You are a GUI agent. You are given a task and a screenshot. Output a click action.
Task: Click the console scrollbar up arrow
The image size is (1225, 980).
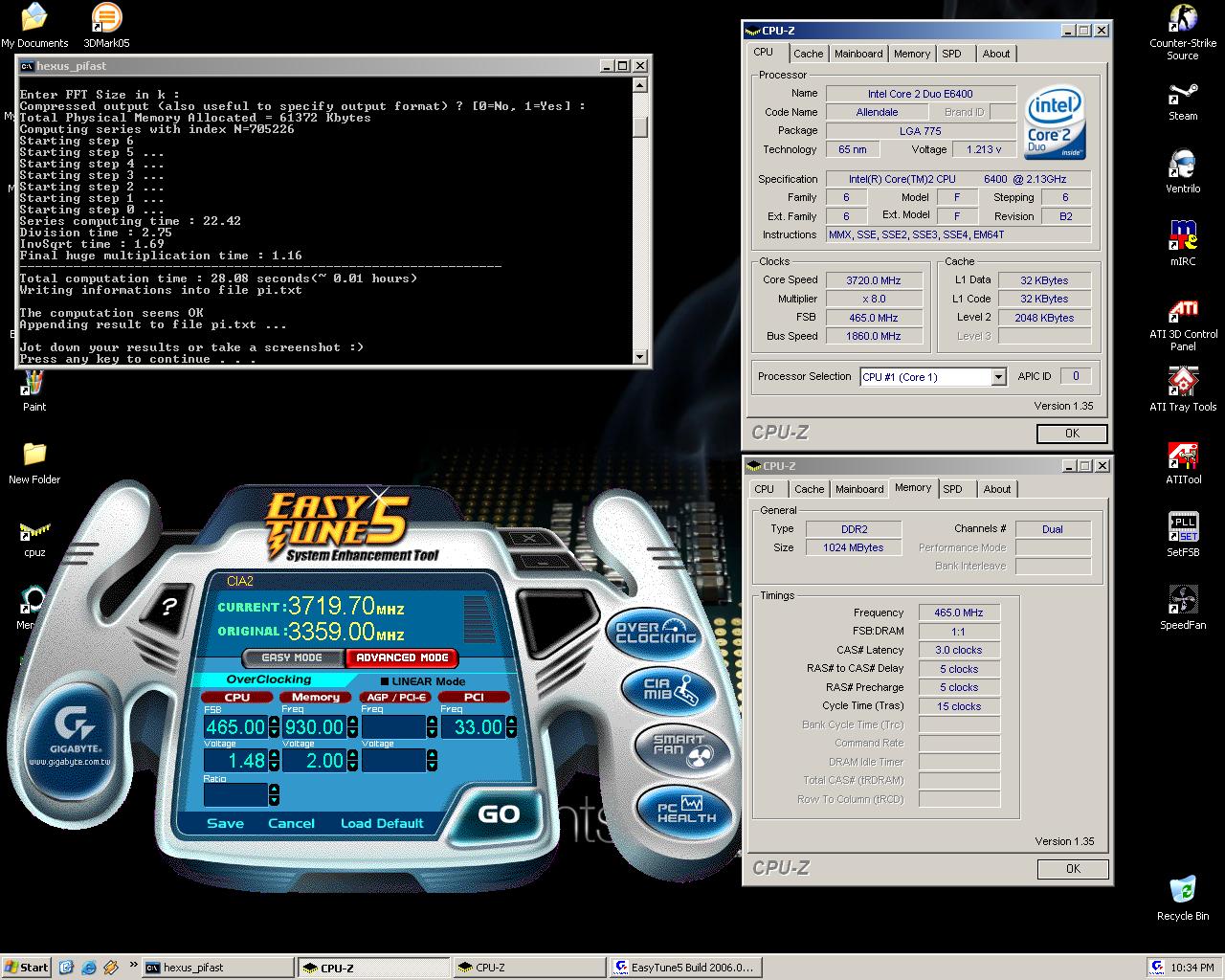[x=640, y=85]
